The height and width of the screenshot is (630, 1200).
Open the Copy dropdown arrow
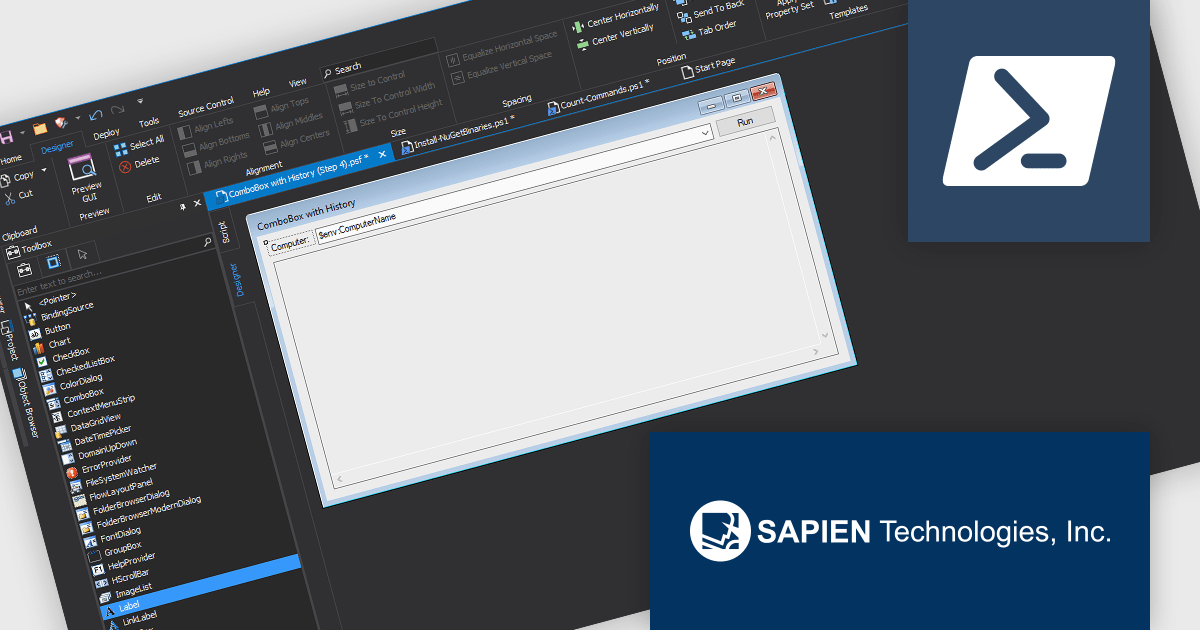(x=43, y=170)
